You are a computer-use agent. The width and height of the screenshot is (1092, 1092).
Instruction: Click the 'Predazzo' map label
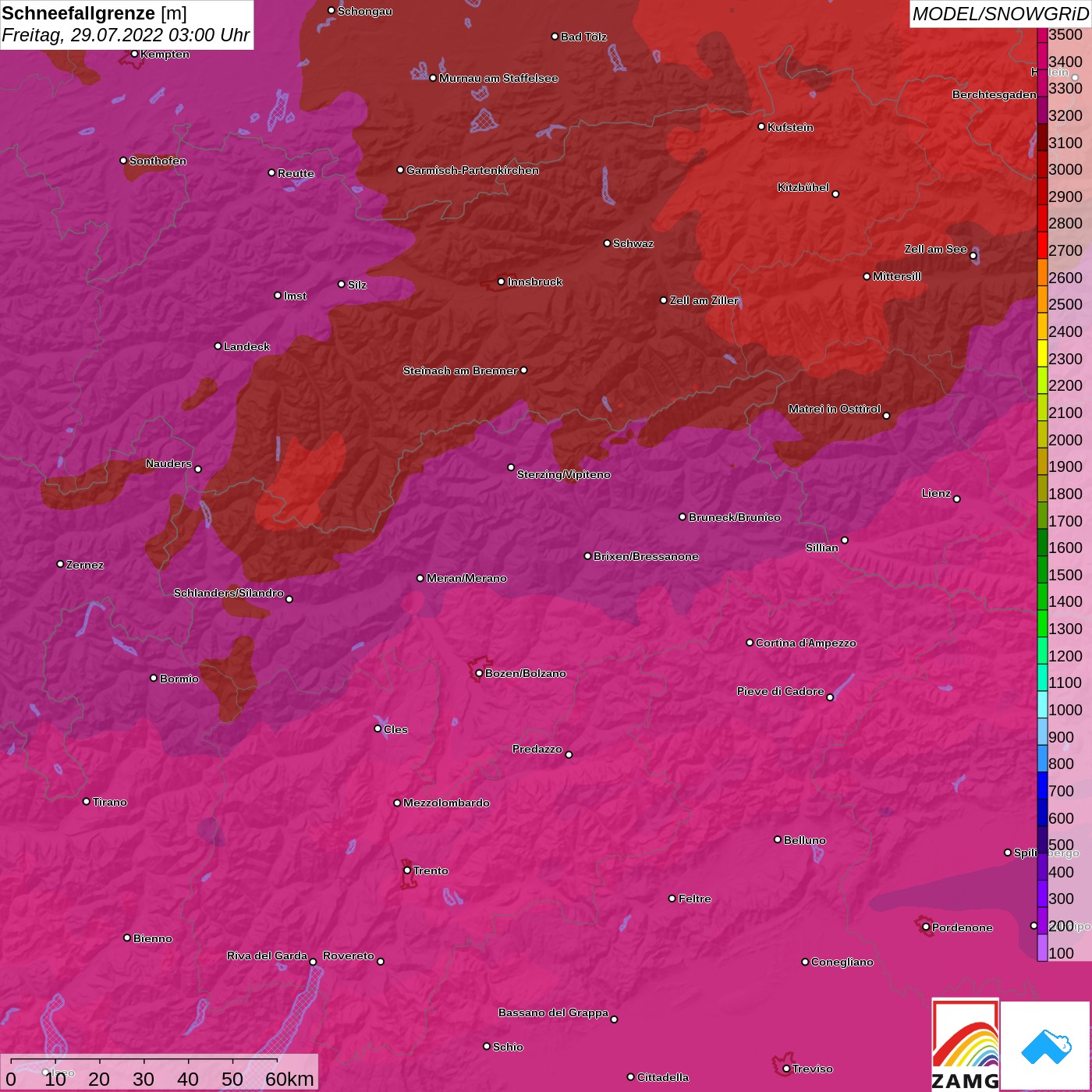[537, 749]
